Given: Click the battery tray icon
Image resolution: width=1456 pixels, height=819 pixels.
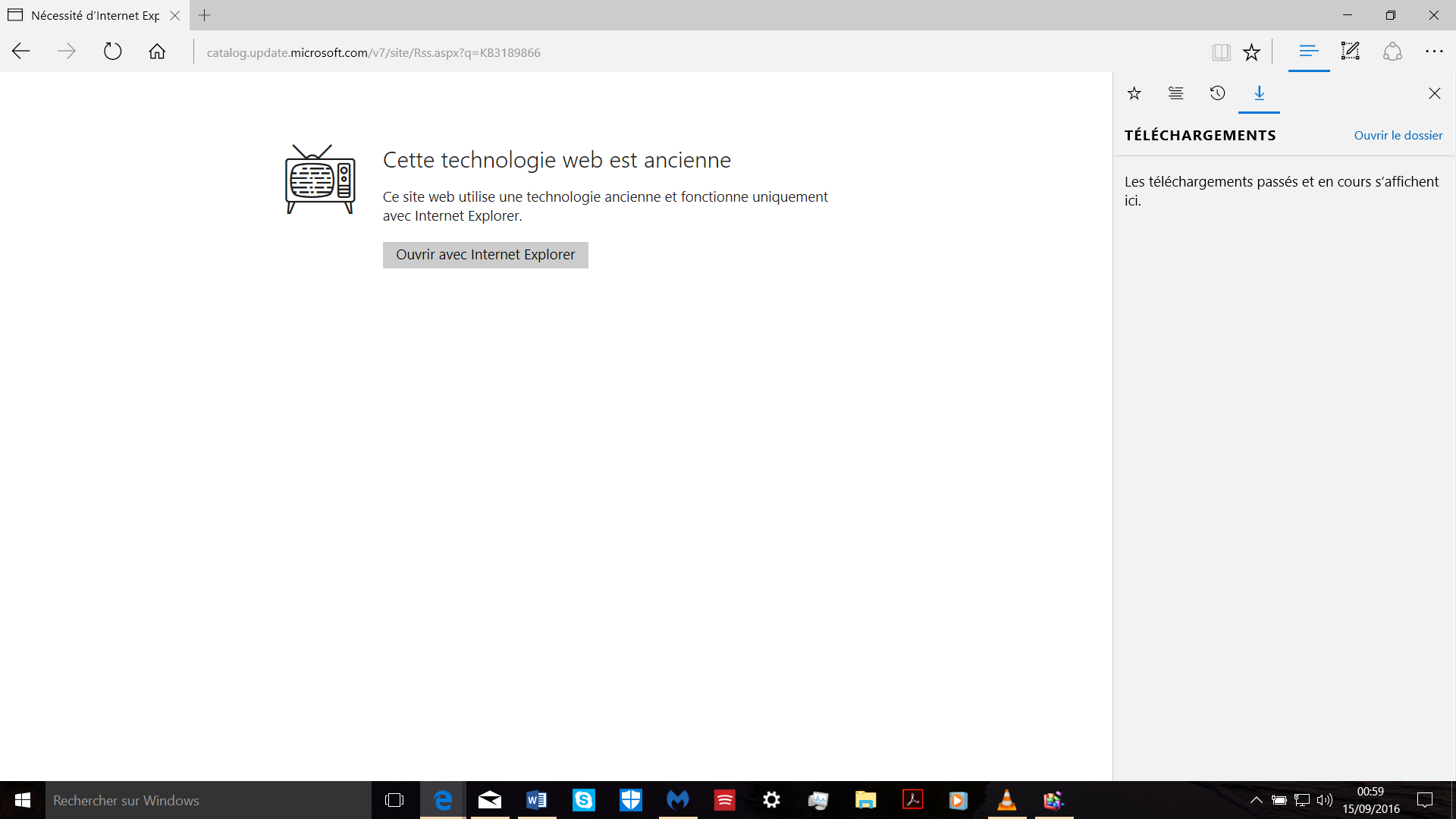Looking at the screenshot, I should click(x=1279, y=800).
